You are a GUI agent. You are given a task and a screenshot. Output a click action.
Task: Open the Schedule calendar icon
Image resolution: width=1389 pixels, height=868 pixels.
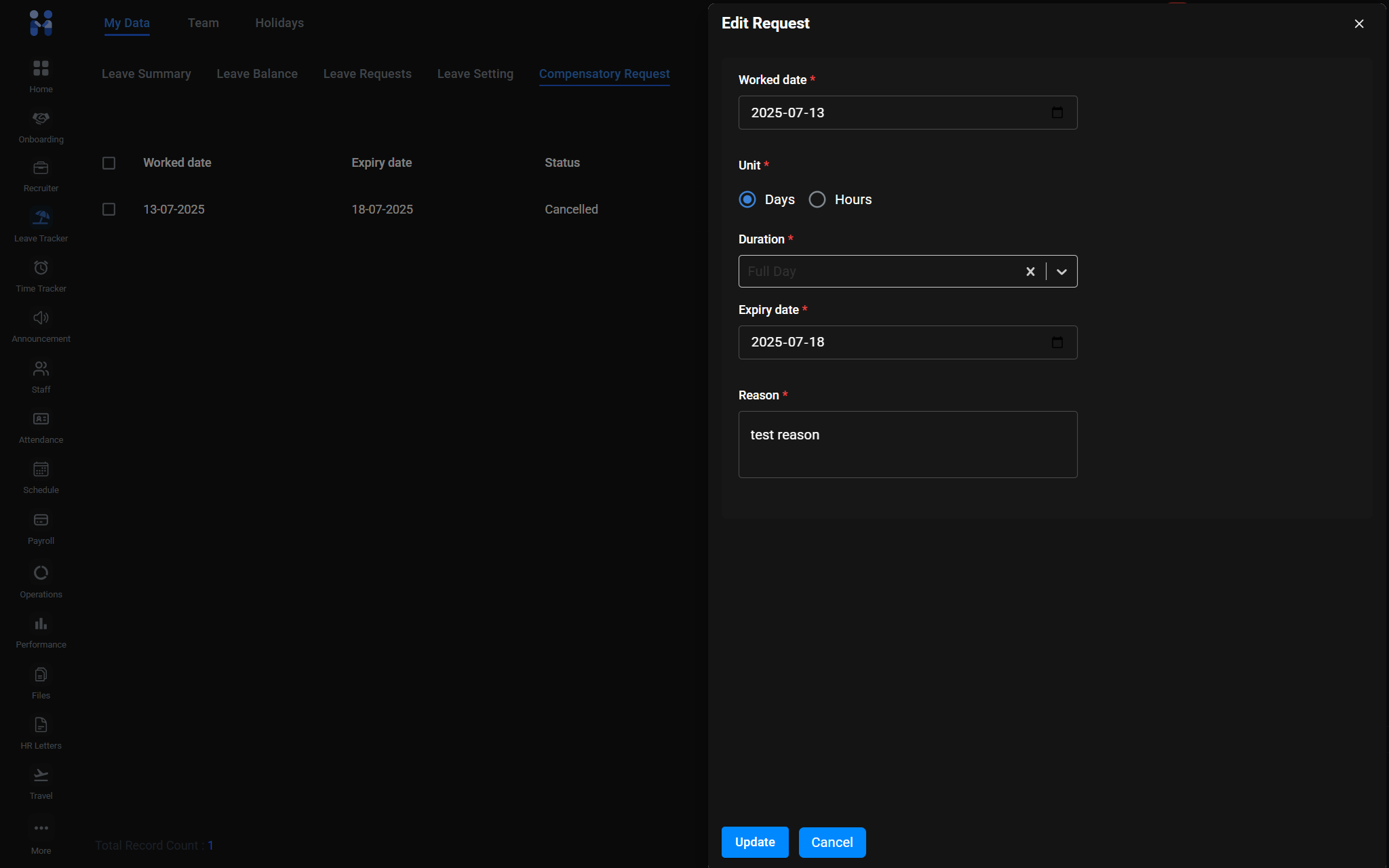[41, 469]
